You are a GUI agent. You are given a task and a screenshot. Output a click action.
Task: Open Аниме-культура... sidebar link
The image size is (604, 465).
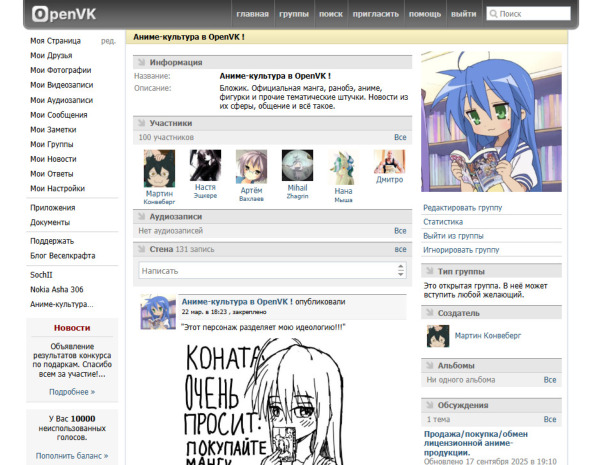[x=62, y=304]
